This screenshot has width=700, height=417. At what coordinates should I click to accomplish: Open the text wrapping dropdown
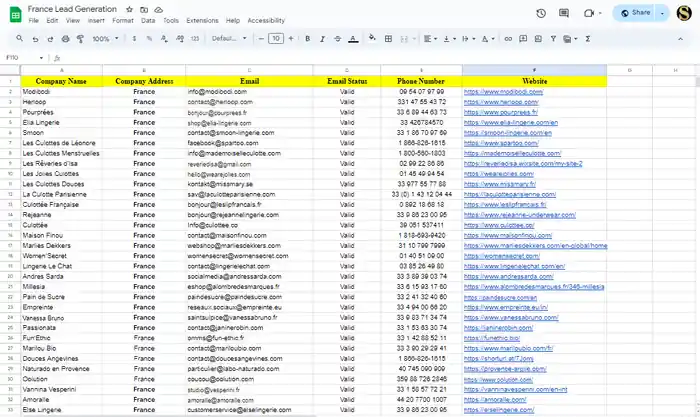(x=469, y=39)
